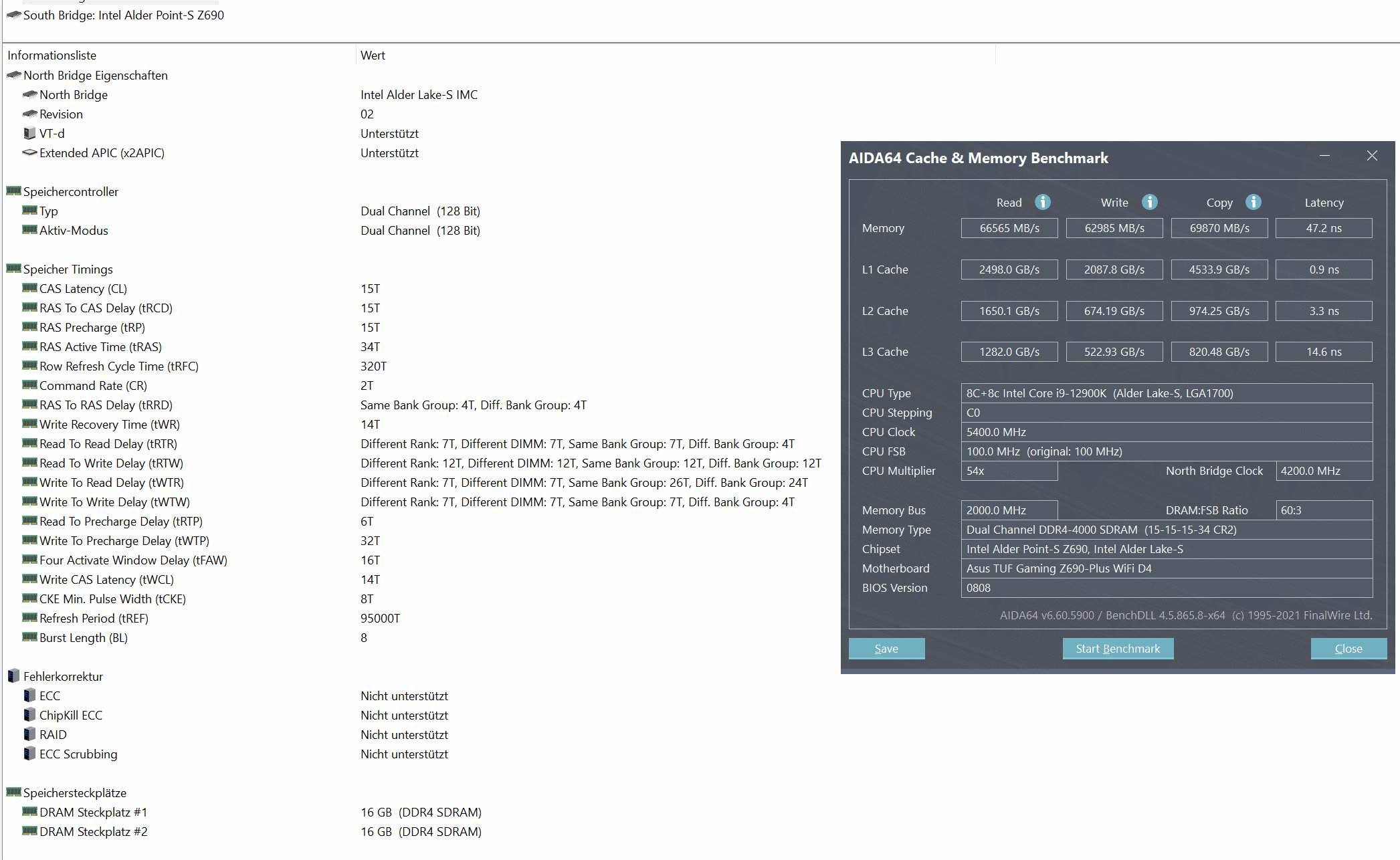Click the Close button in benchmark
1400x860 pixels.
tap(1348, 649)
